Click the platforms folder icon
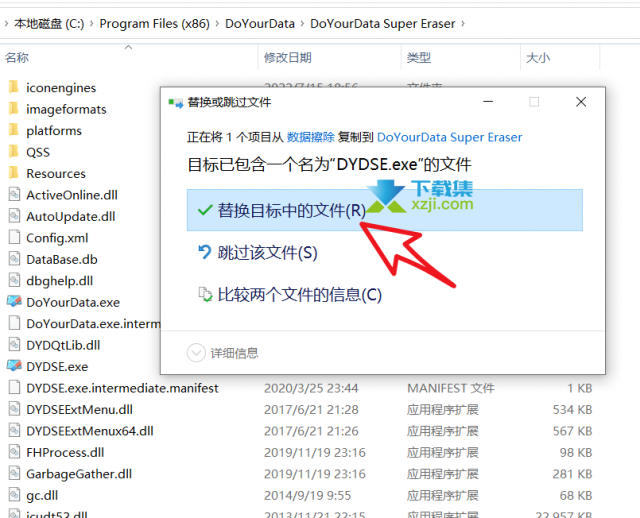 pos(13,130)
